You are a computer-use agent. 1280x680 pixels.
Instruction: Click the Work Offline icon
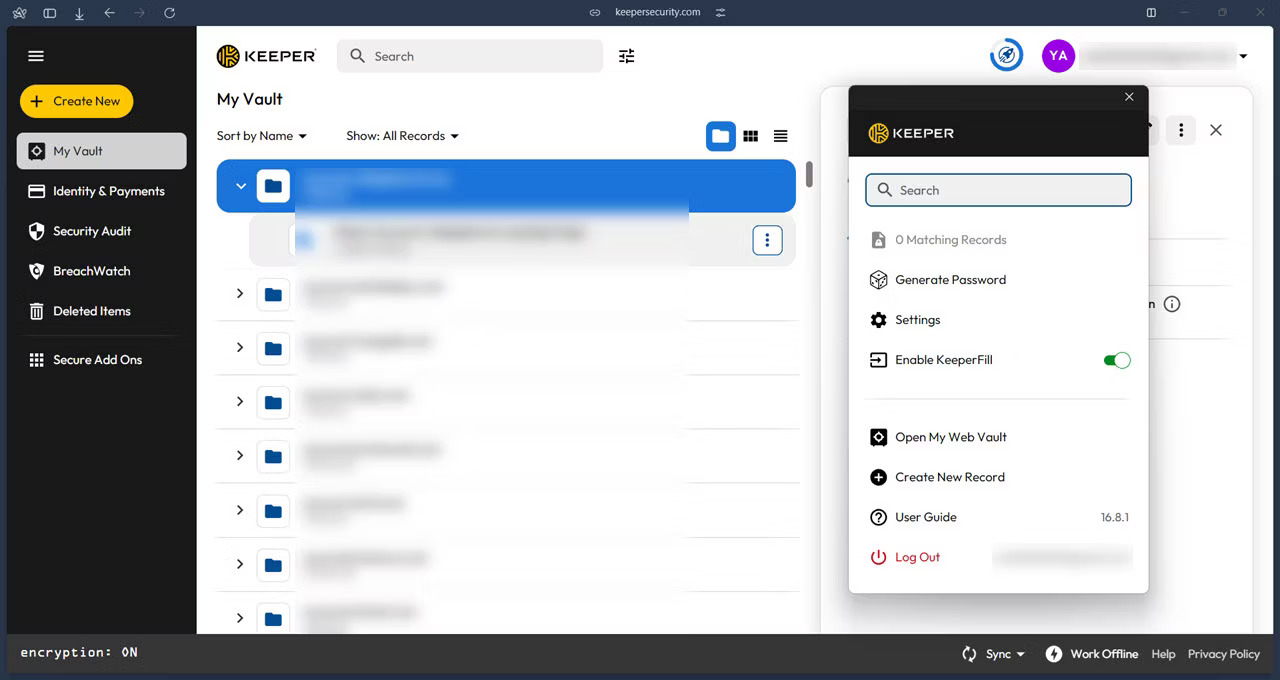click(x=1053, y=653)
